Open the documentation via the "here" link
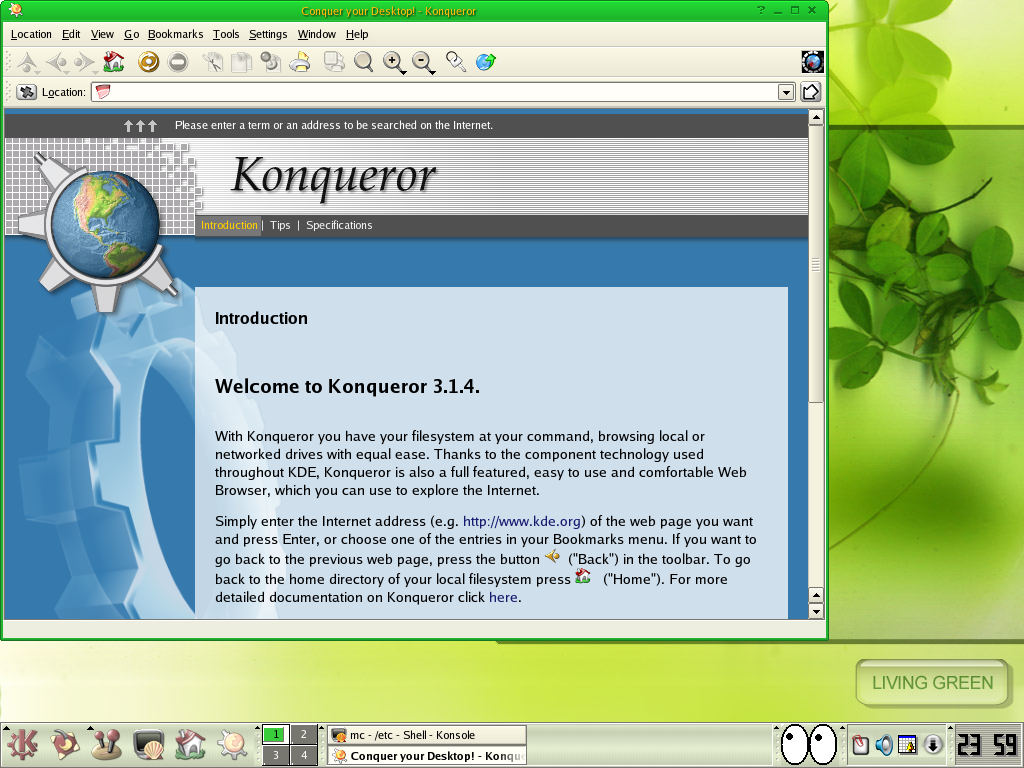This screenshot has height=768, width=1024. [x=503, y=597]
